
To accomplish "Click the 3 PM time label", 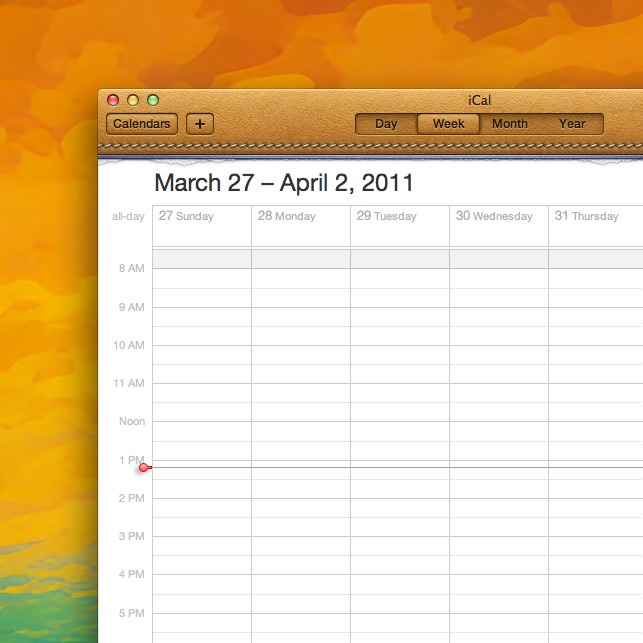I will [132, 536].
